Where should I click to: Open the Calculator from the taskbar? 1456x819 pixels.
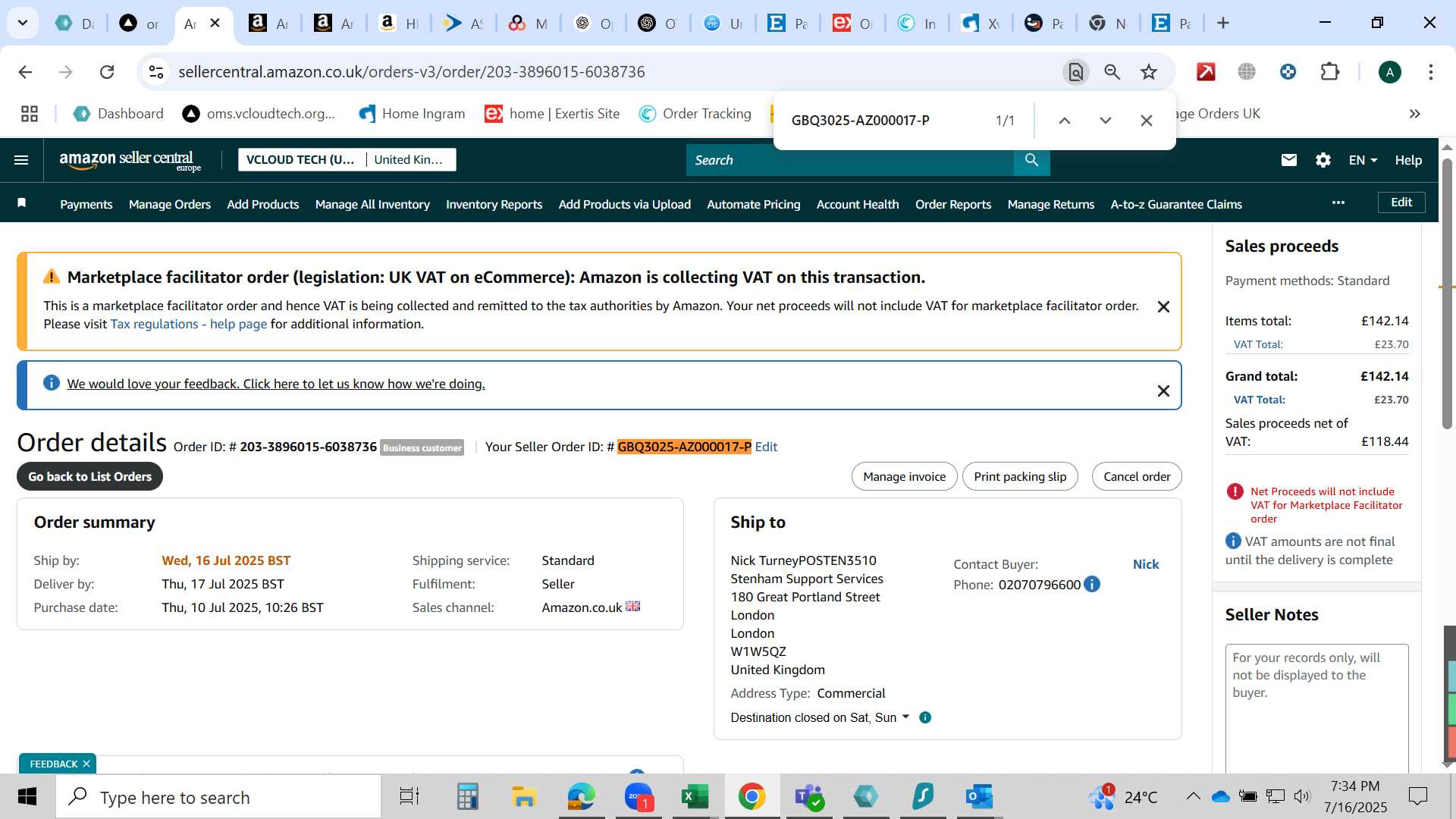coord(467,797)
